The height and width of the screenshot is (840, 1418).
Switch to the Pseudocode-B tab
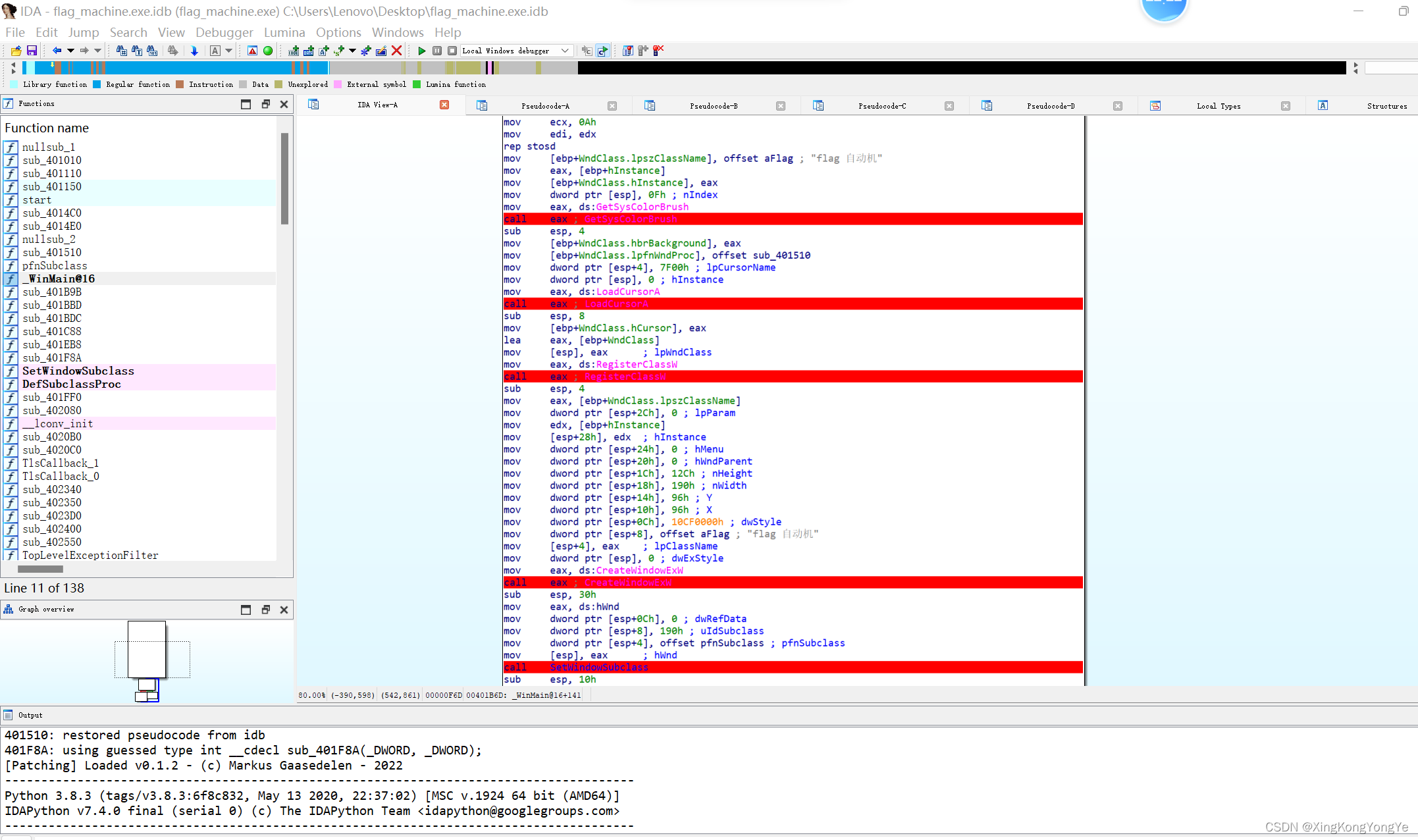(714, 105)
